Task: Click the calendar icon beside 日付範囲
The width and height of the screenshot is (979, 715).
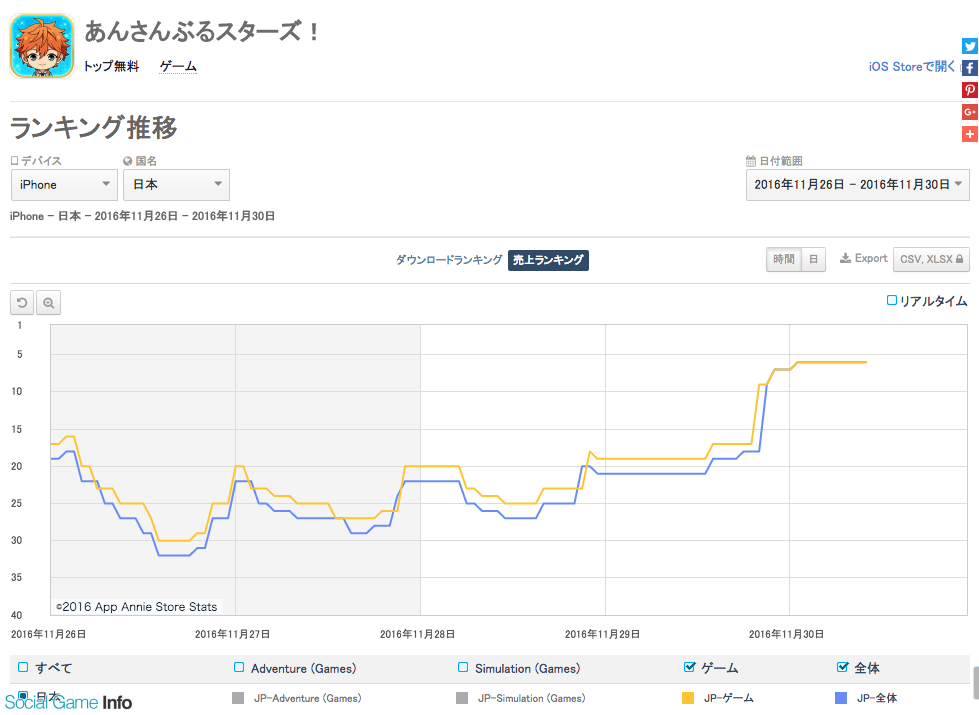Action: (751, 160)
